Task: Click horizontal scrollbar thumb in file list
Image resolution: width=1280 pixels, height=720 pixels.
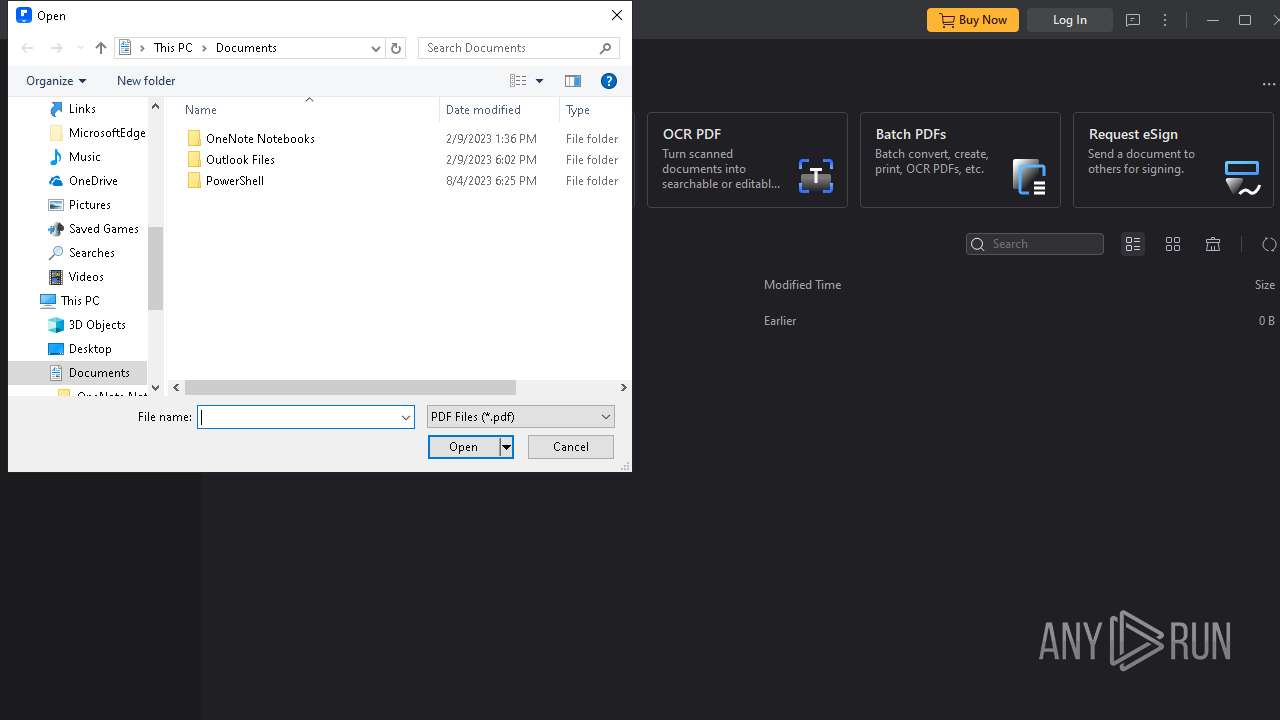Action: tap(350, 387)
